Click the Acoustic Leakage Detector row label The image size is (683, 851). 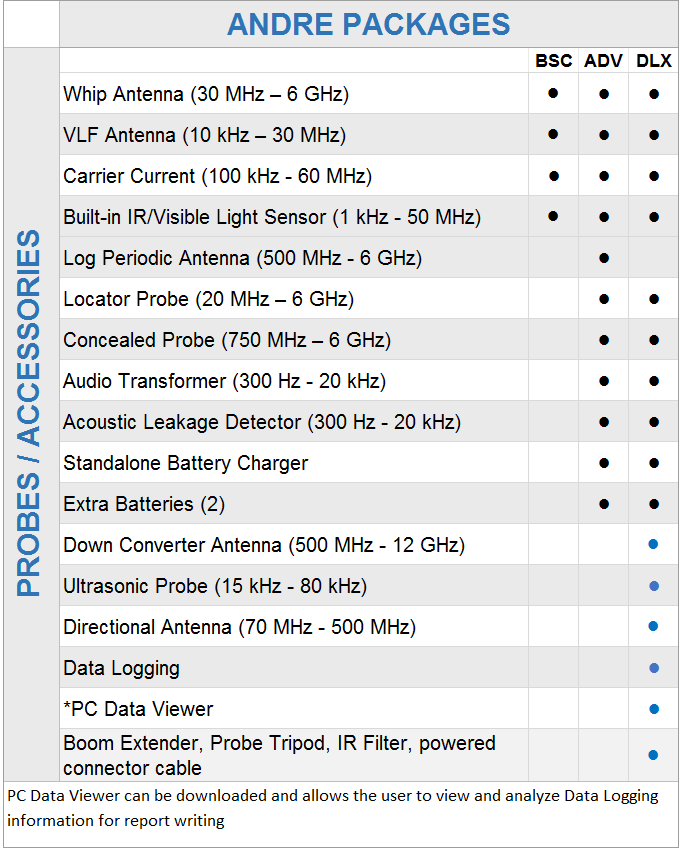[262, 422]
